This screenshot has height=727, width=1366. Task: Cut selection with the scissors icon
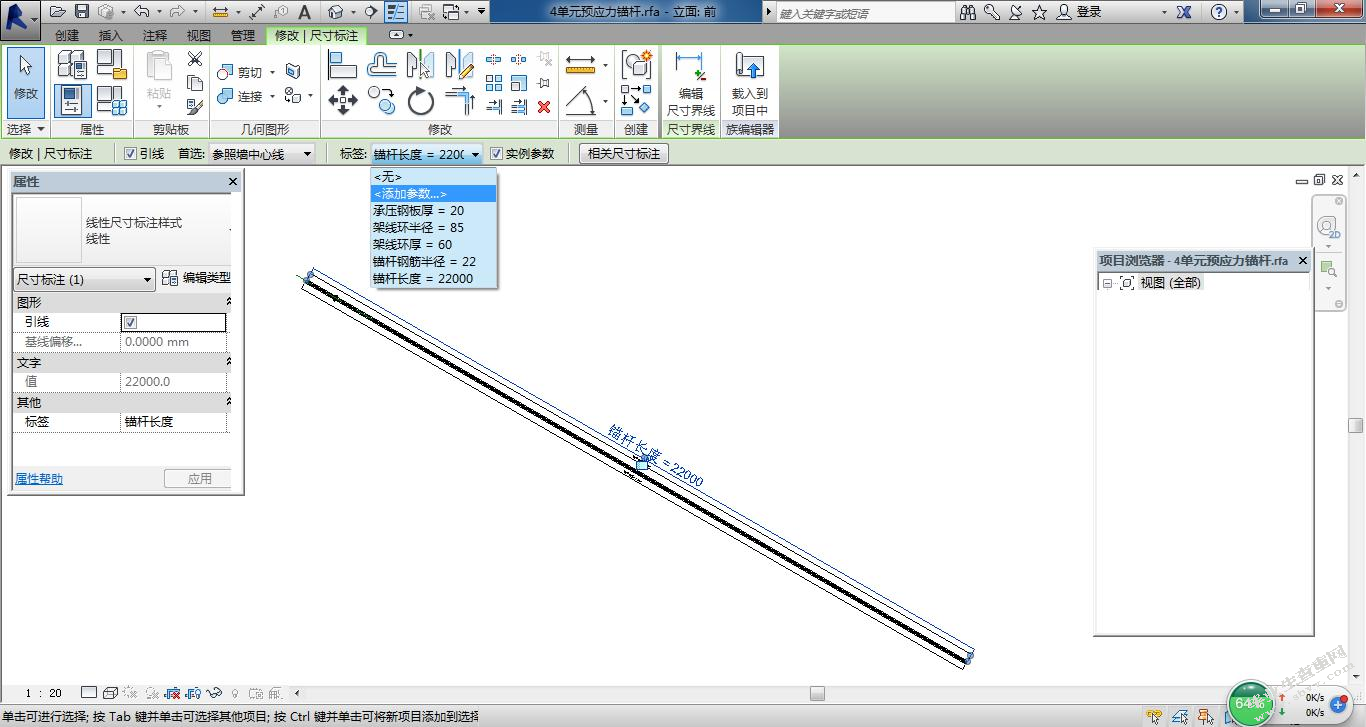point(195,59)
